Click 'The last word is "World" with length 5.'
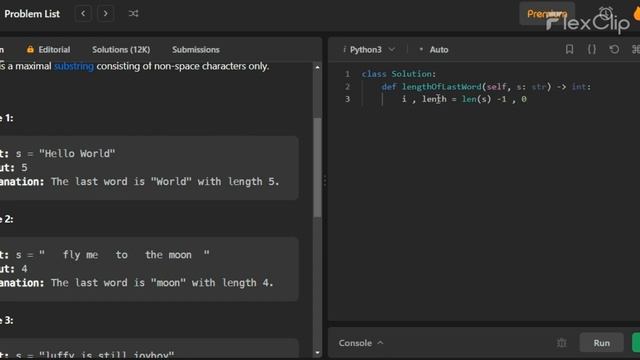The image size is (640, 360). pos(165,182)
